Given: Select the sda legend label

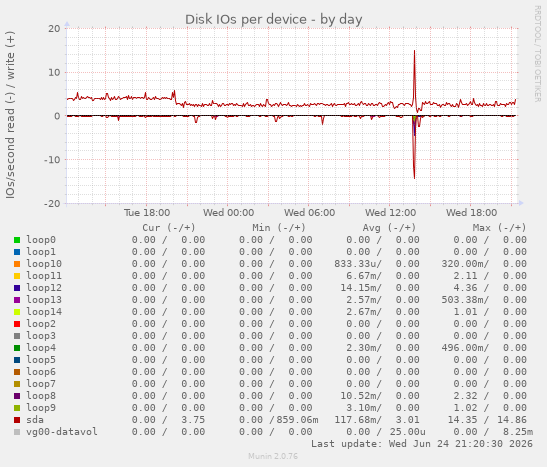Looking at the screenshot, I should point(35,420).
